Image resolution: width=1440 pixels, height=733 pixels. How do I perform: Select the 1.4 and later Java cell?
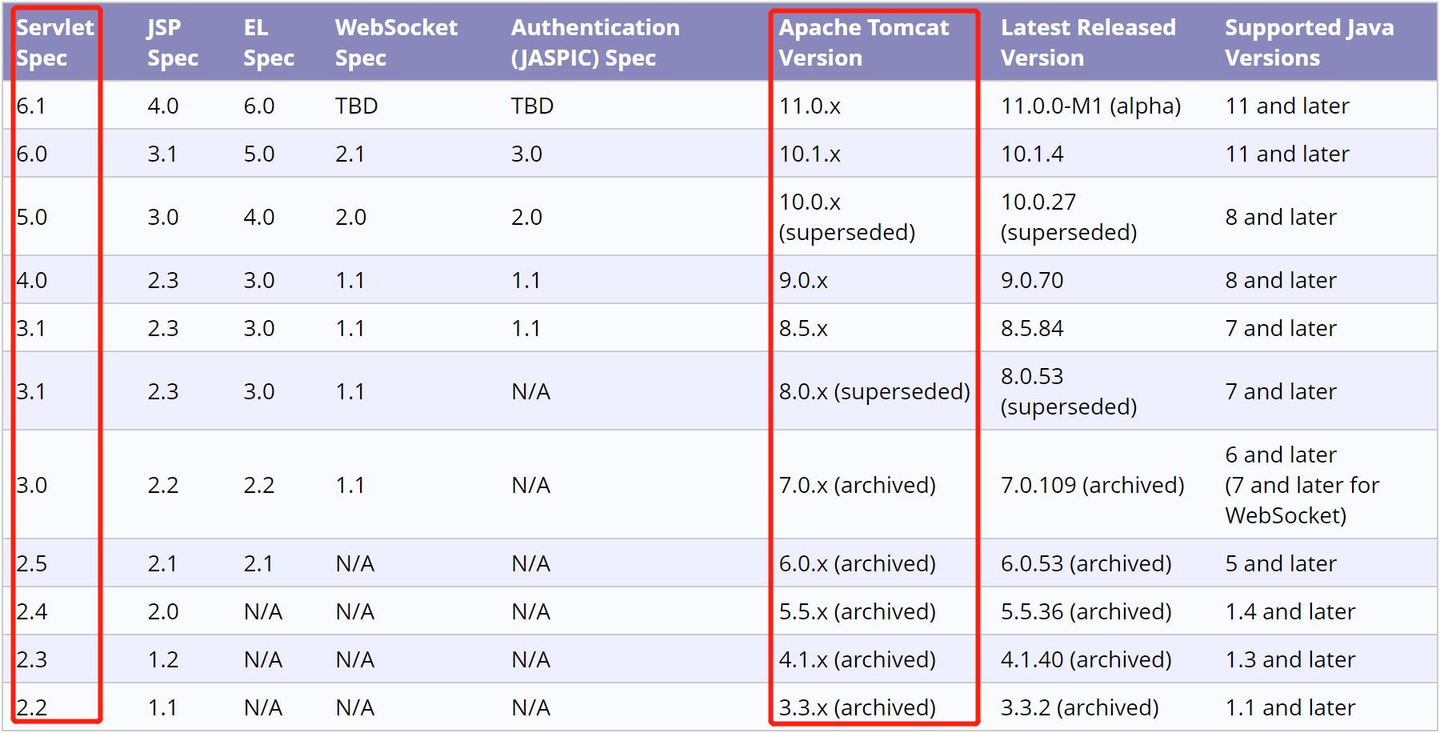pos(1290,612)
